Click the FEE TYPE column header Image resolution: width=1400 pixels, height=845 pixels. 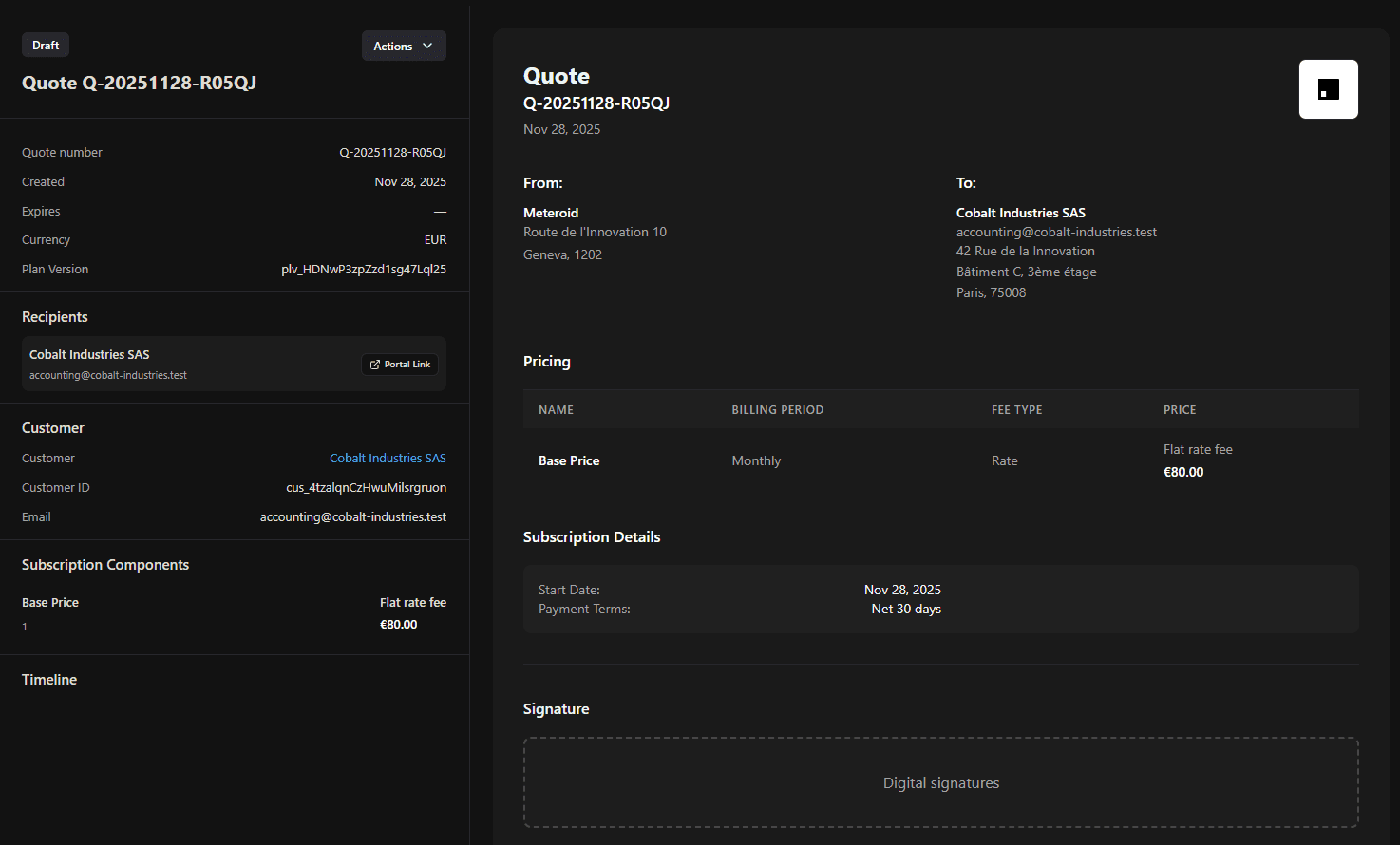[1017, 410]
